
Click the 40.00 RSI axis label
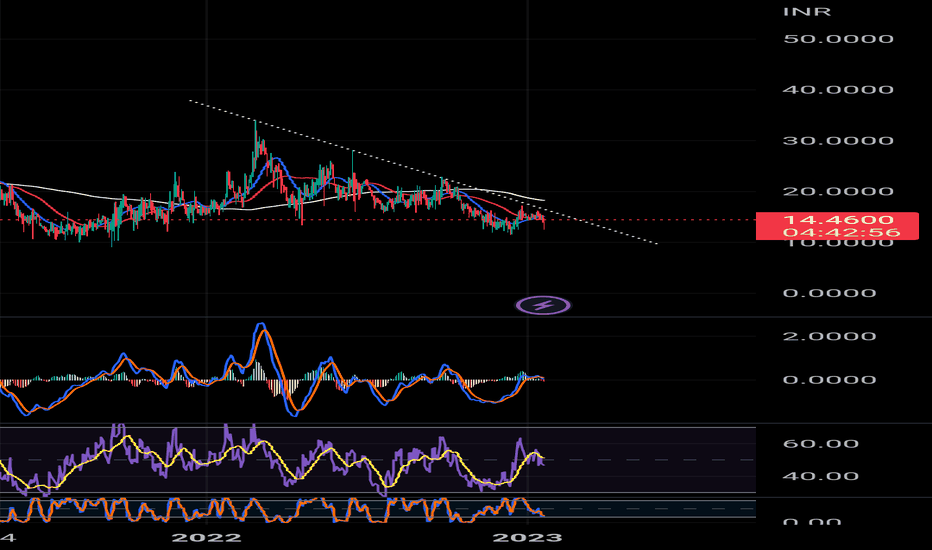(821, 476)
